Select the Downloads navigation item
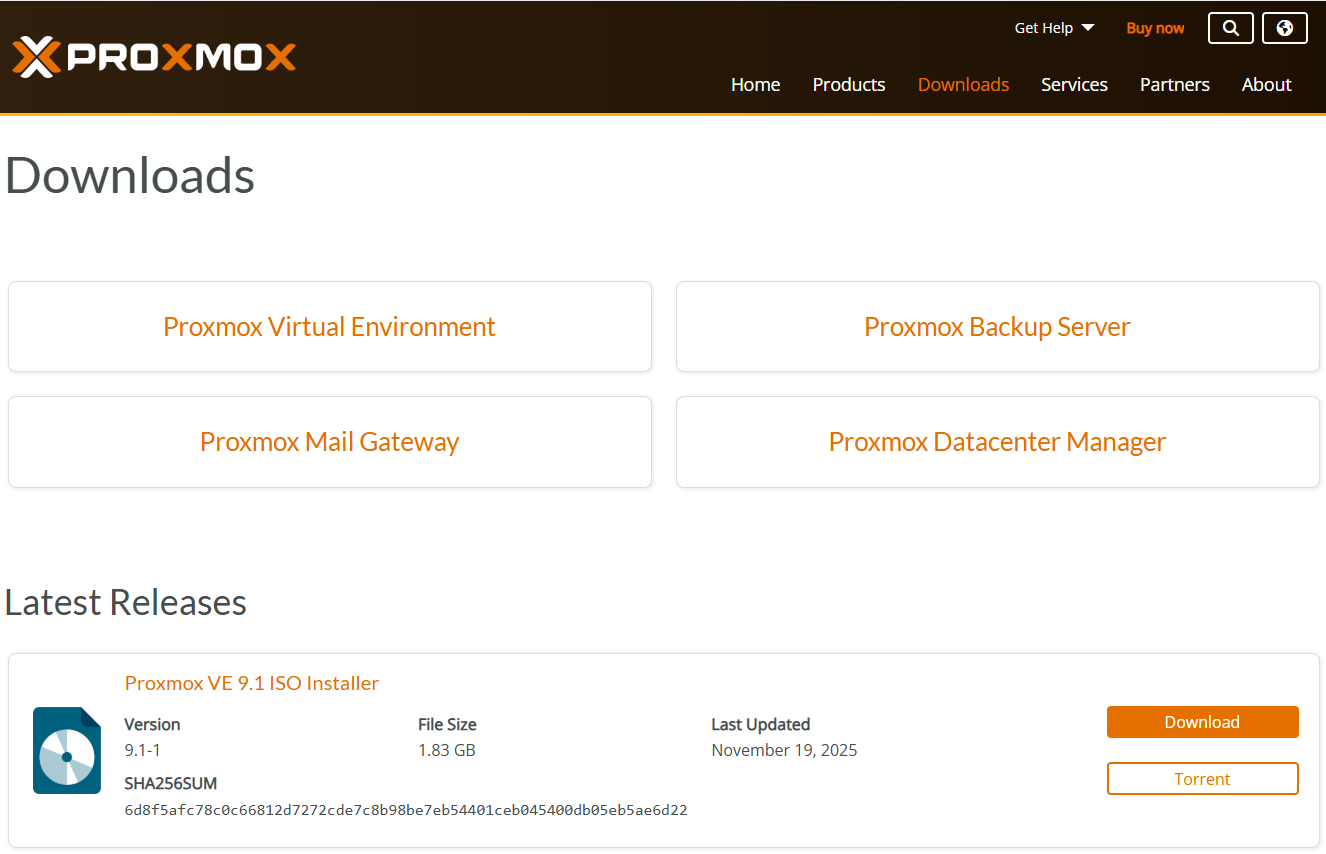1326x854 pixels. pyautogui.click(x=963, y=85)
